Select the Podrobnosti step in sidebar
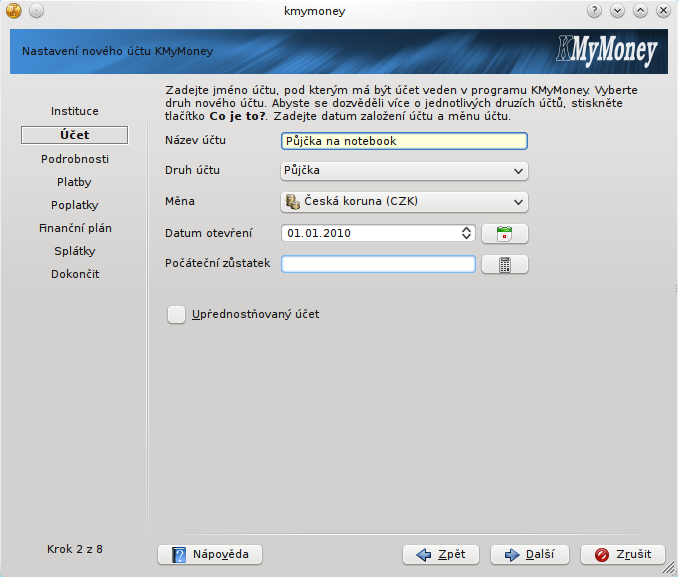Image resolution: width=678 pixels, height=577 pixels. (75, 159)
